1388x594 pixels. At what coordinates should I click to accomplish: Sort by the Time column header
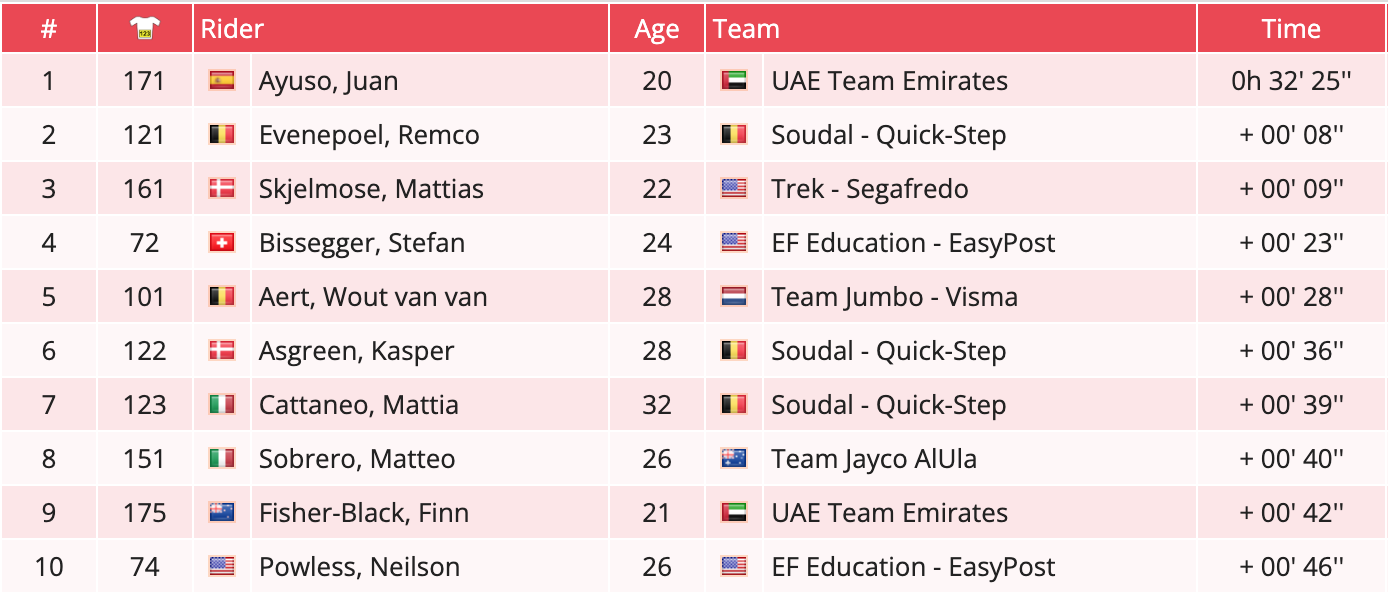point(1291,29)
